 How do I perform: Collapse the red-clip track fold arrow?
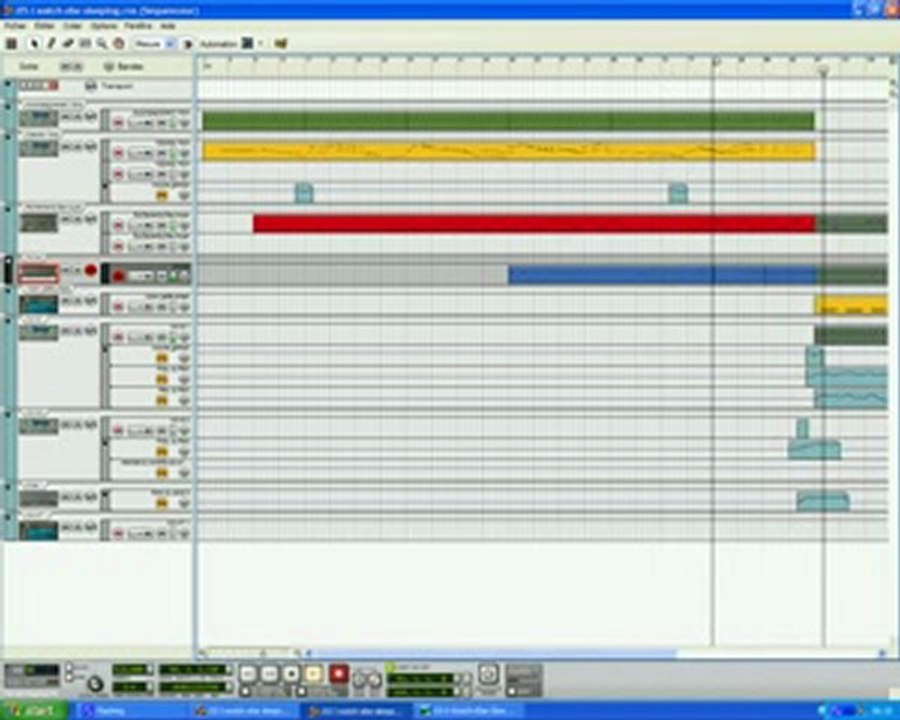[8, 209]
